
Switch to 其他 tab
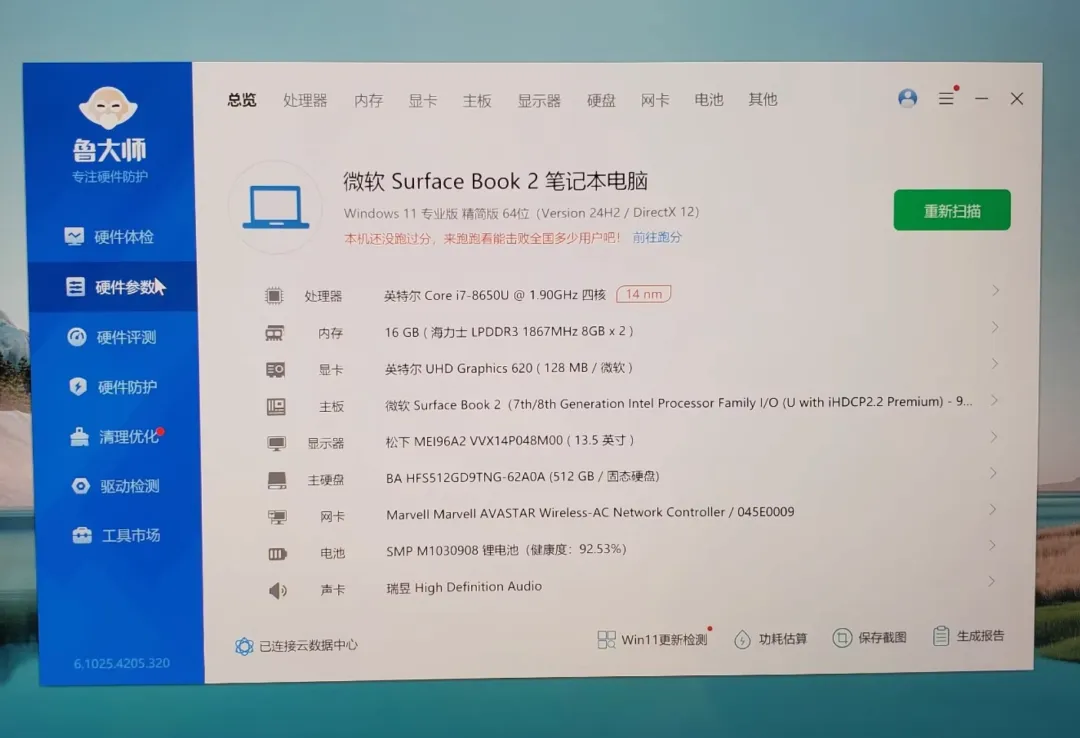(x=763, y=100)
